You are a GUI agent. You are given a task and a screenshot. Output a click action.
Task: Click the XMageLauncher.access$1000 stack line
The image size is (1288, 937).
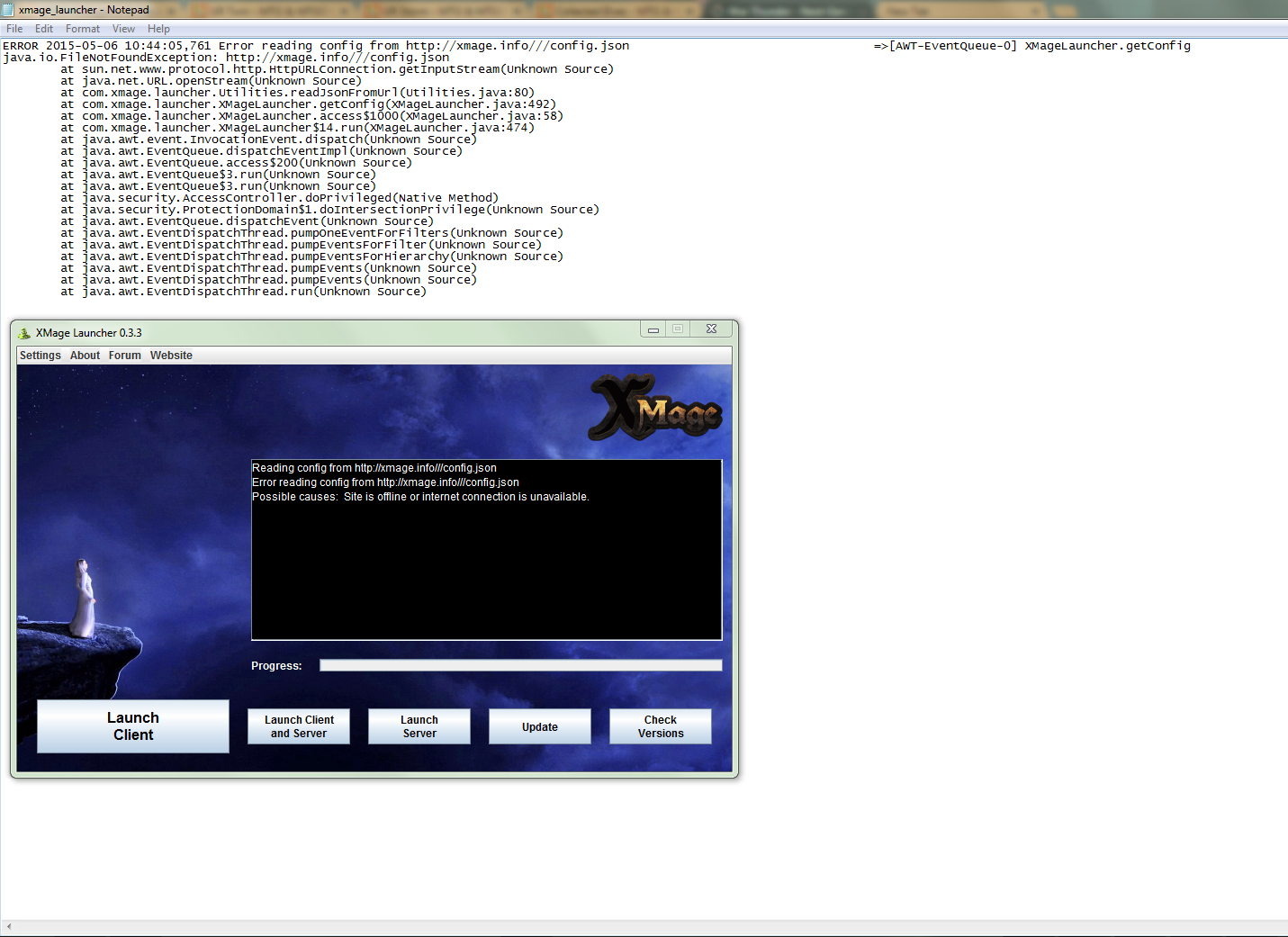311,116
